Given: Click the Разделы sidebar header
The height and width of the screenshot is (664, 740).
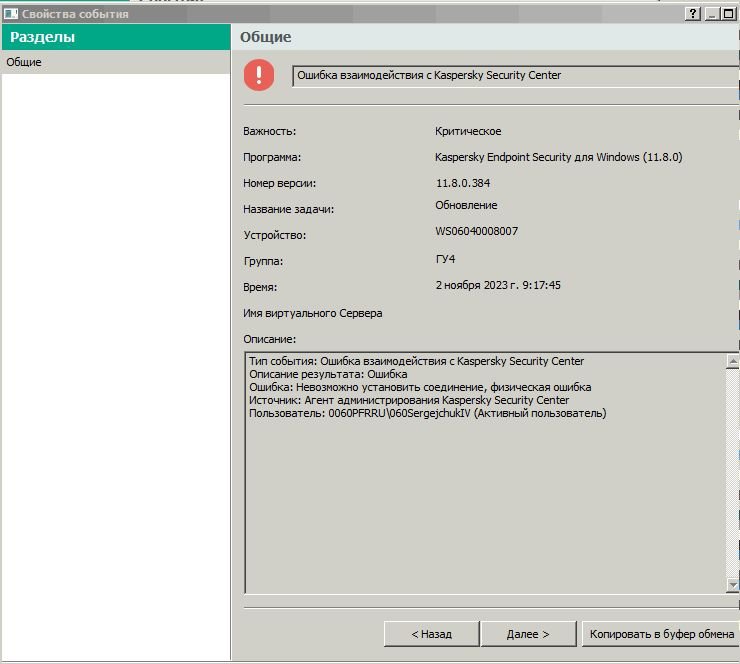Looking at the screenshot, I should pos(116,37).
